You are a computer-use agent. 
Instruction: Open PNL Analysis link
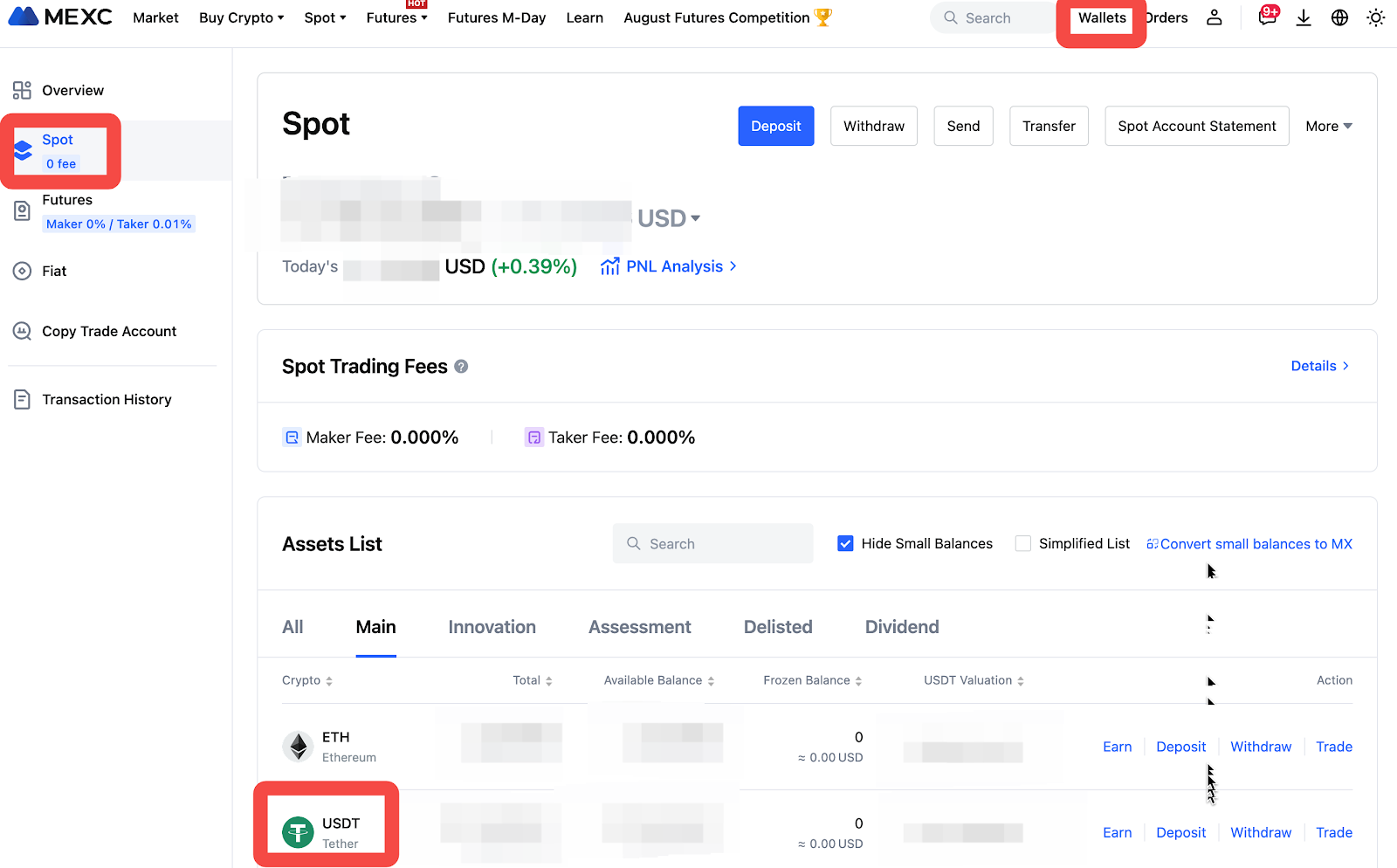[x=674, y=266]
